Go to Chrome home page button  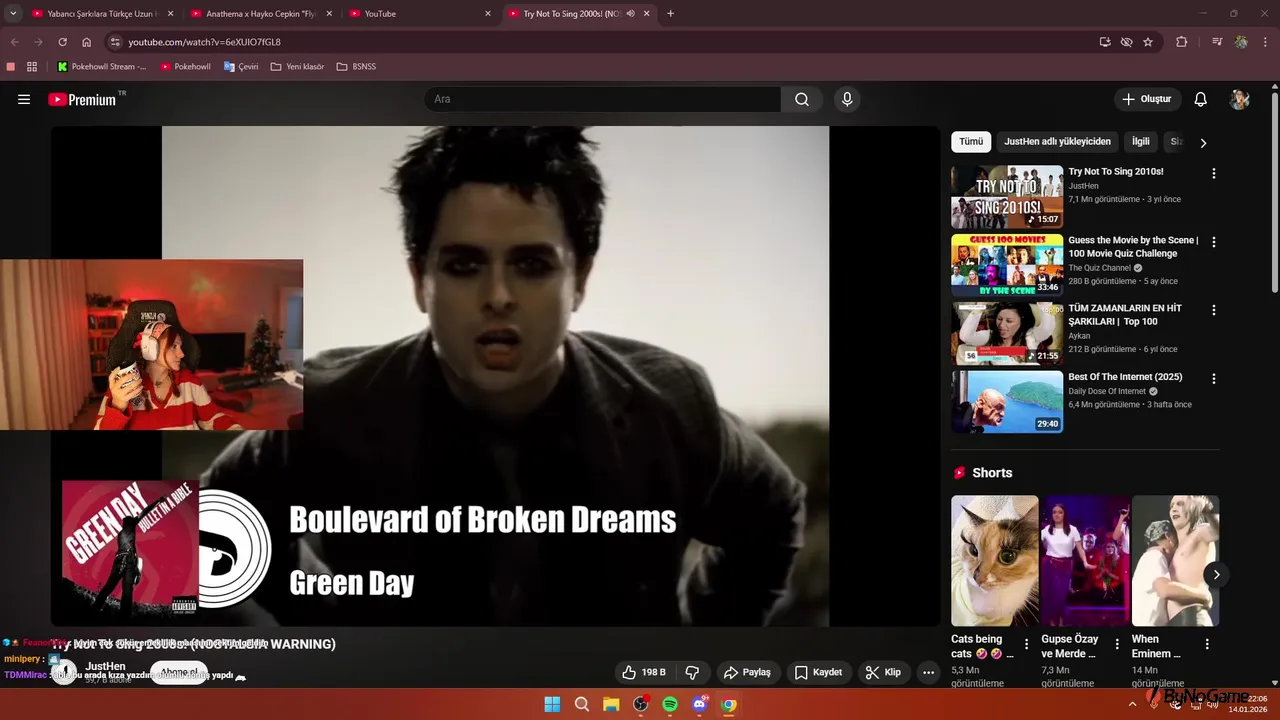click(x=87, y=42)
